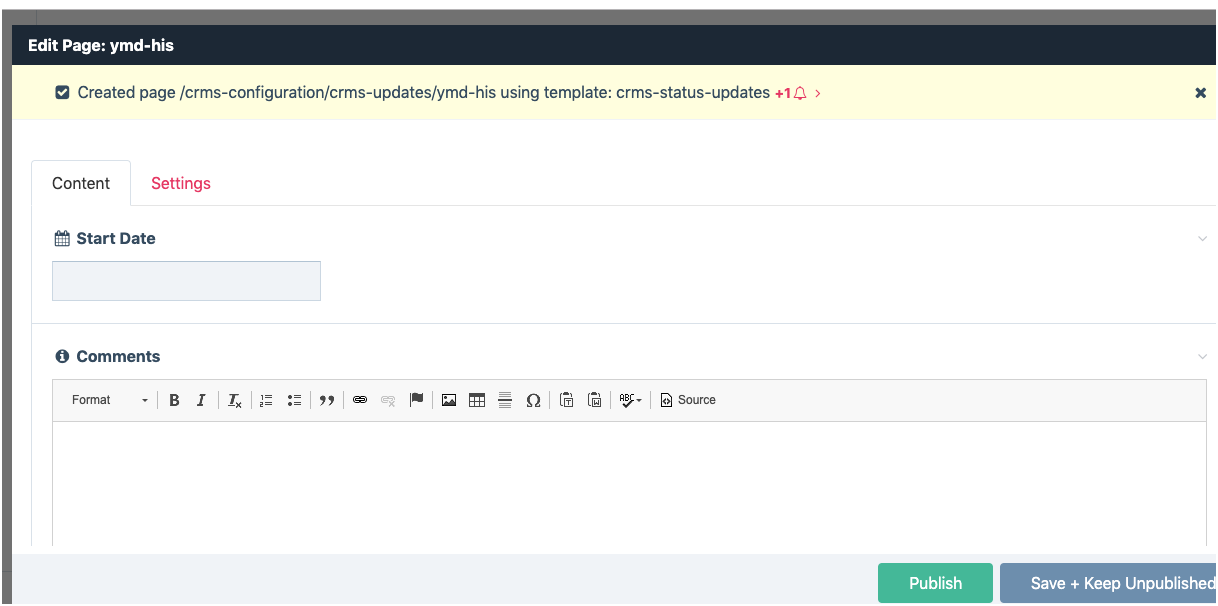Toggle bold formatting in the Comments editor

[174, 400]
